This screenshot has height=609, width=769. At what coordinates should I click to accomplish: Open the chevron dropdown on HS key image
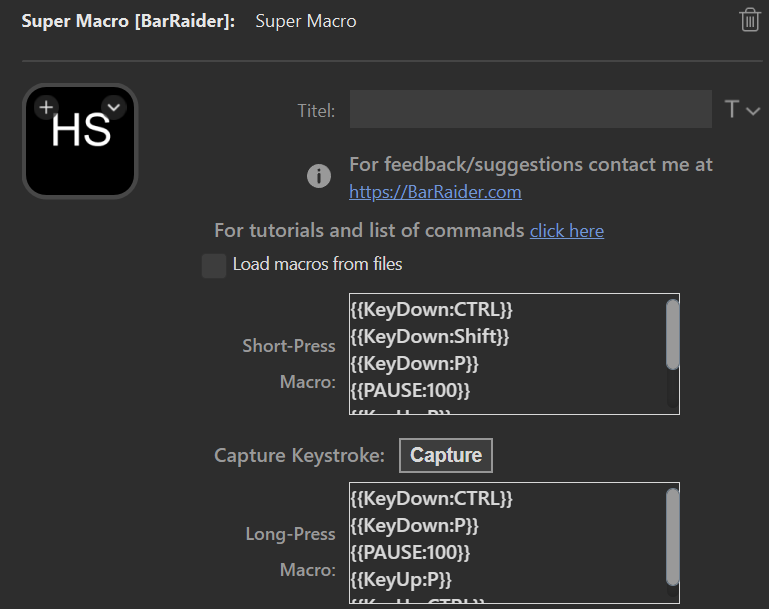[114, 106]
